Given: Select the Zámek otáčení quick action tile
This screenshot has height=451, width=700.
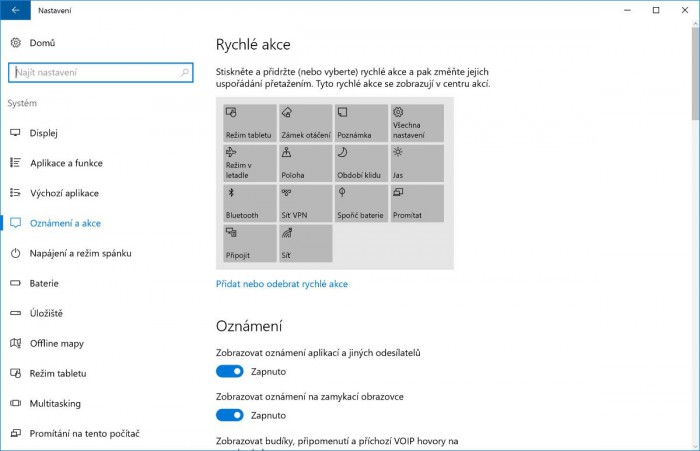Looking at the screenshot, I should tap(304, 123).
